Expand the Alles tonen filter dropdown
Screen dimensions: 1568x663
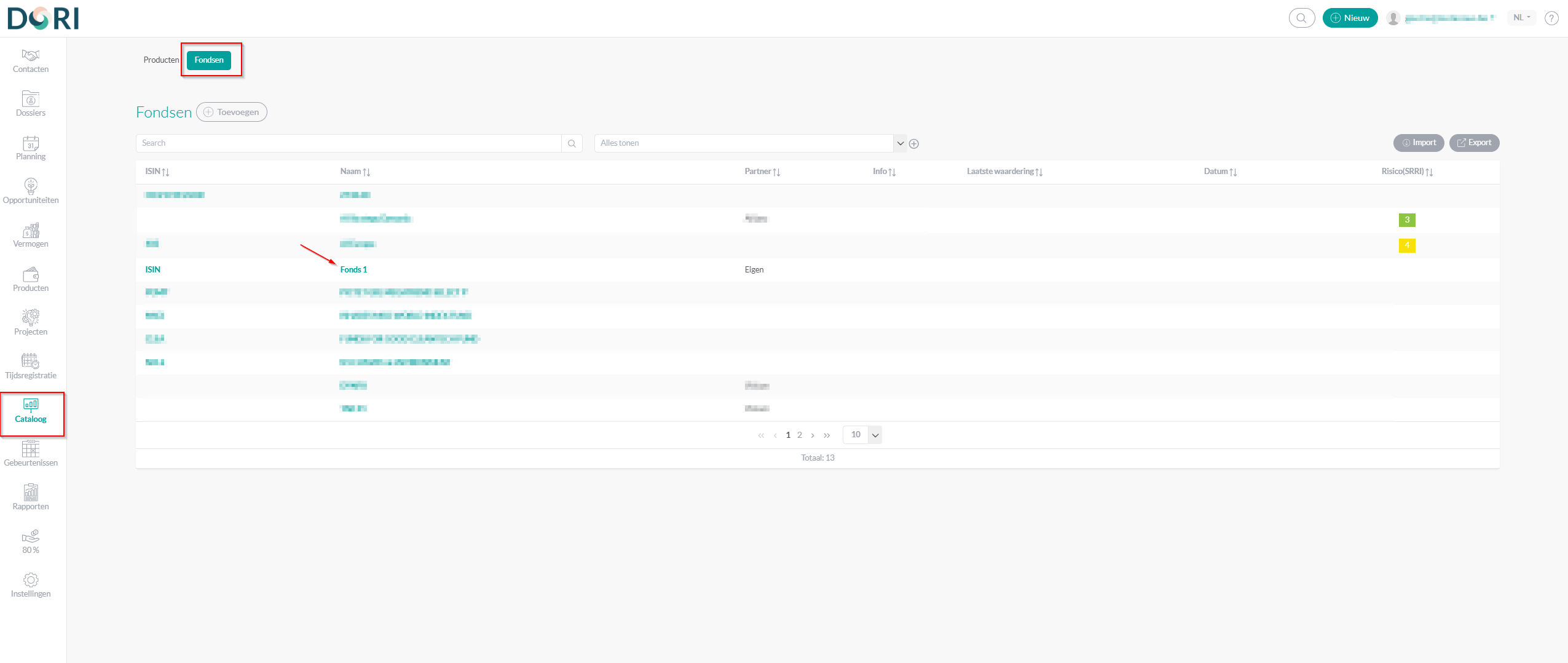(900, 143)
